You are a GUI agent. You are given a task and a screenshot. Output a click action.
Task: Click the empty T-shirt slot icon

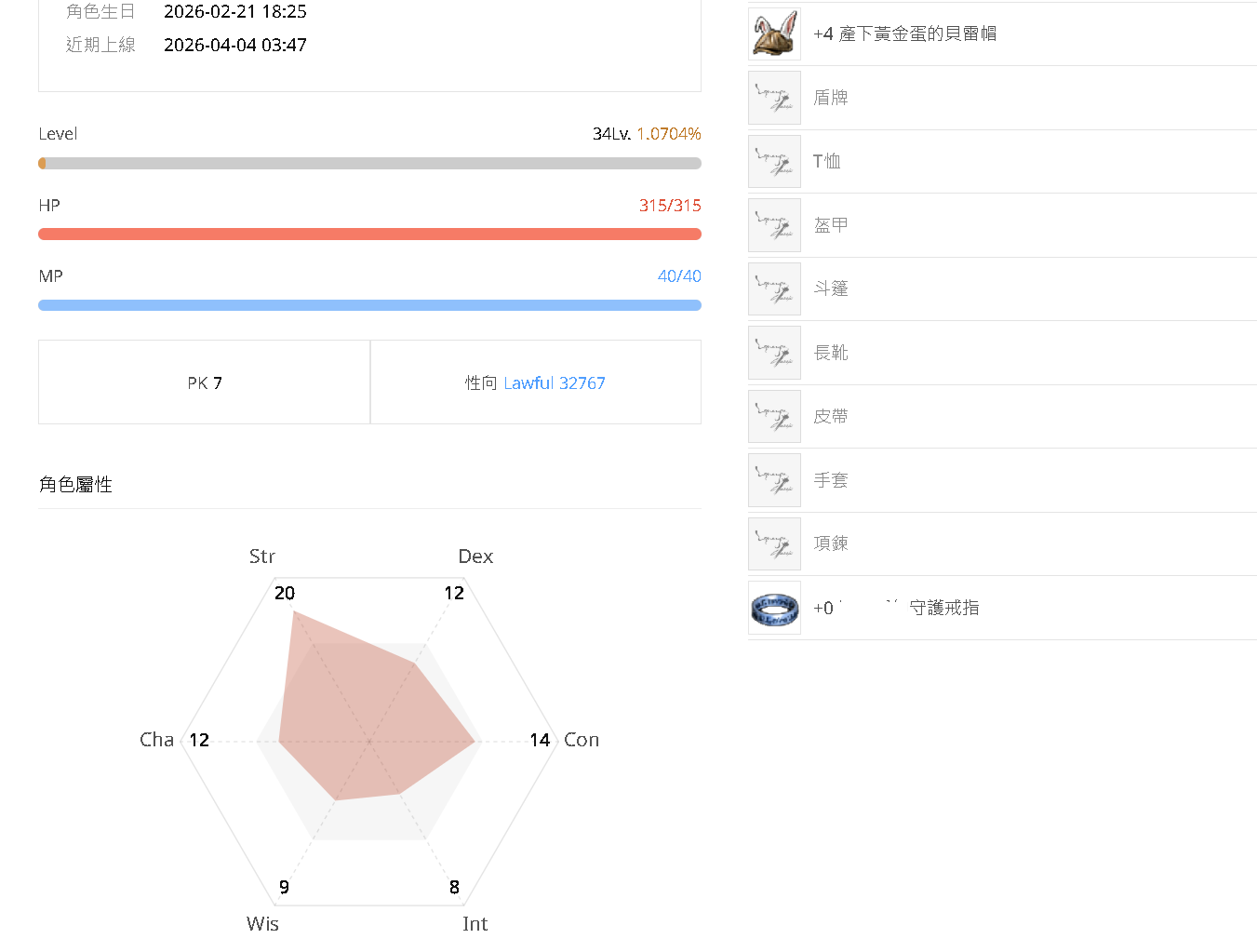click(774, 162)
